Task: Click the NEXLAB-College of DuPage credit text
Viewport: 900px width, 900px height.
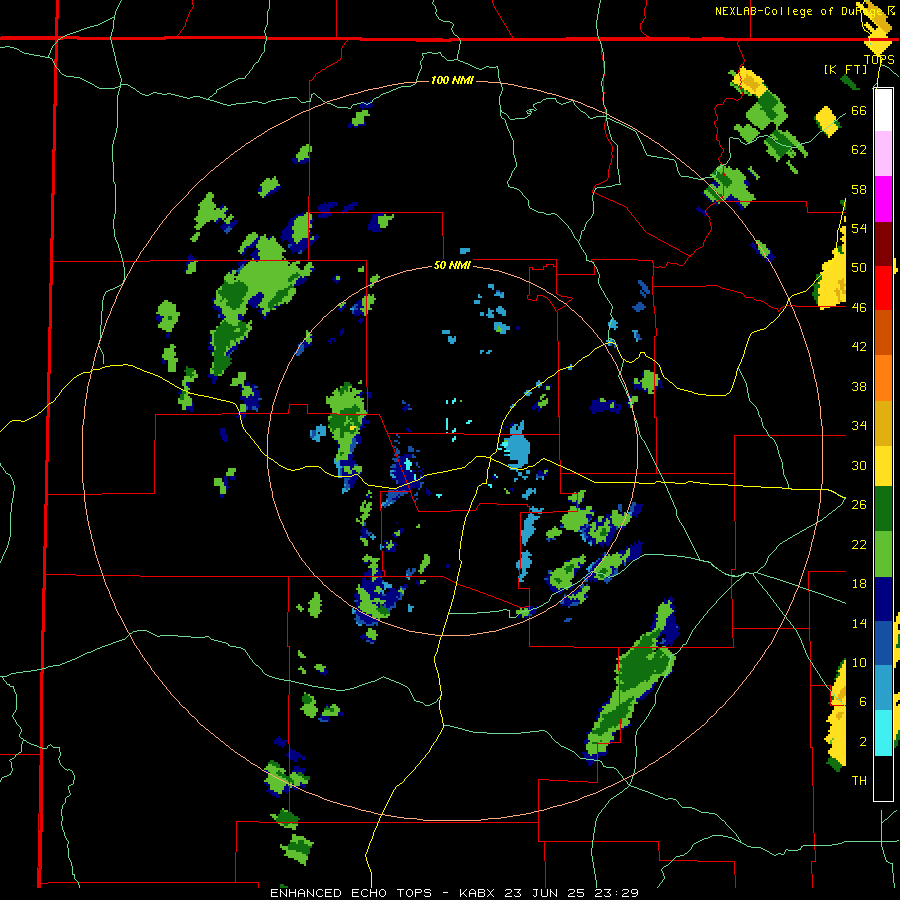Action: click(x=804, y=11)
